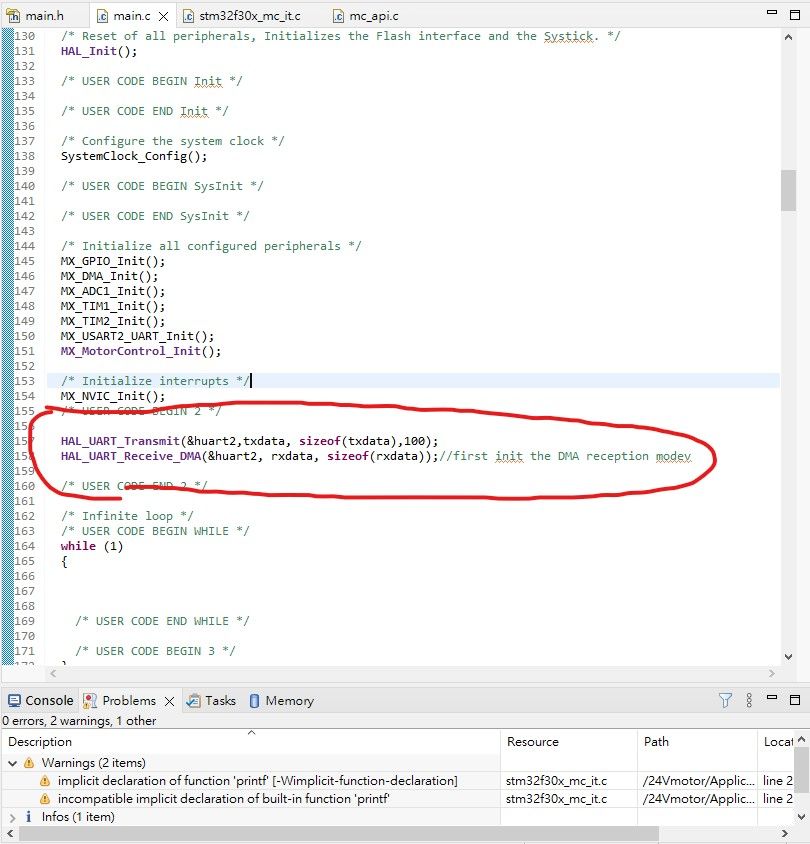The image size is (810, 844).
Task: Click editor vertical scrollbar up arrow
Action: pyautogui.click(x=788, y=37)
